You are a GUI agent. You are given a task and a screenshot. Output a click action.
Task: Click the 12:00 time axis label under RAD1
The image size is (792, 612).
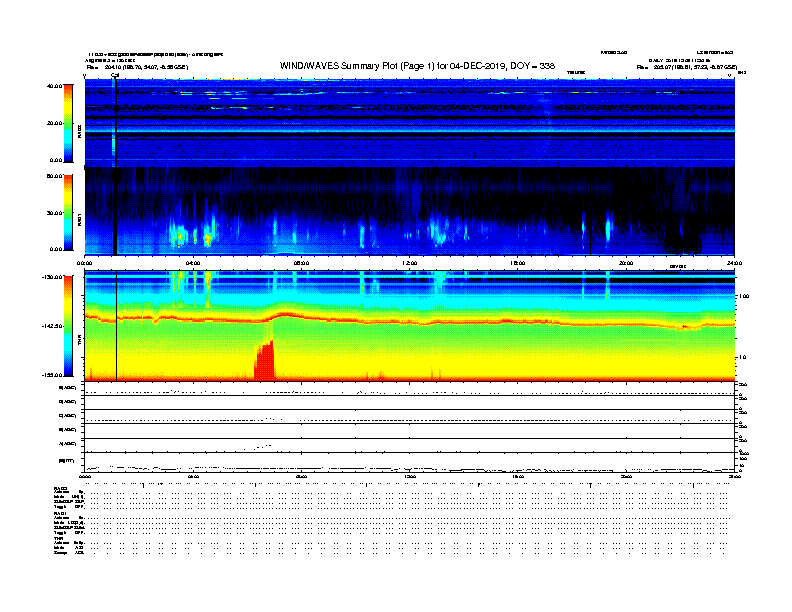[x=409, y=263]
